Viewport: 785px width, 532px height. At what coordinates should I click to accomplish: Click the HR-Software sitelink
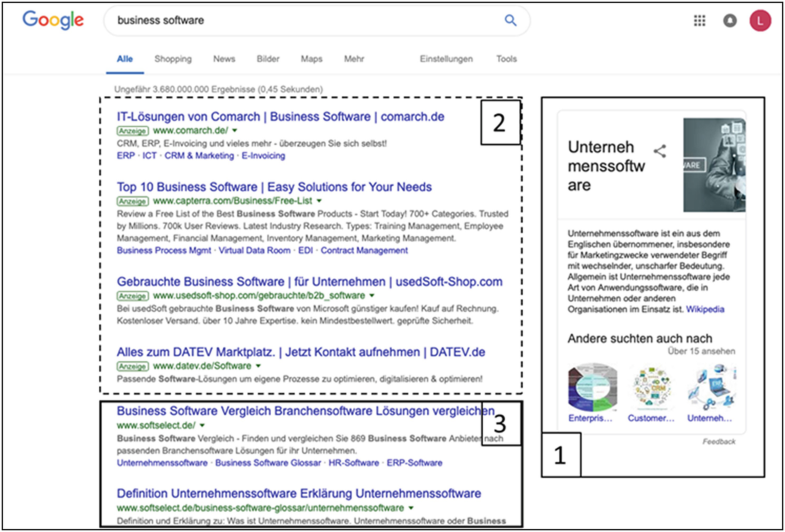coord(354,463)
